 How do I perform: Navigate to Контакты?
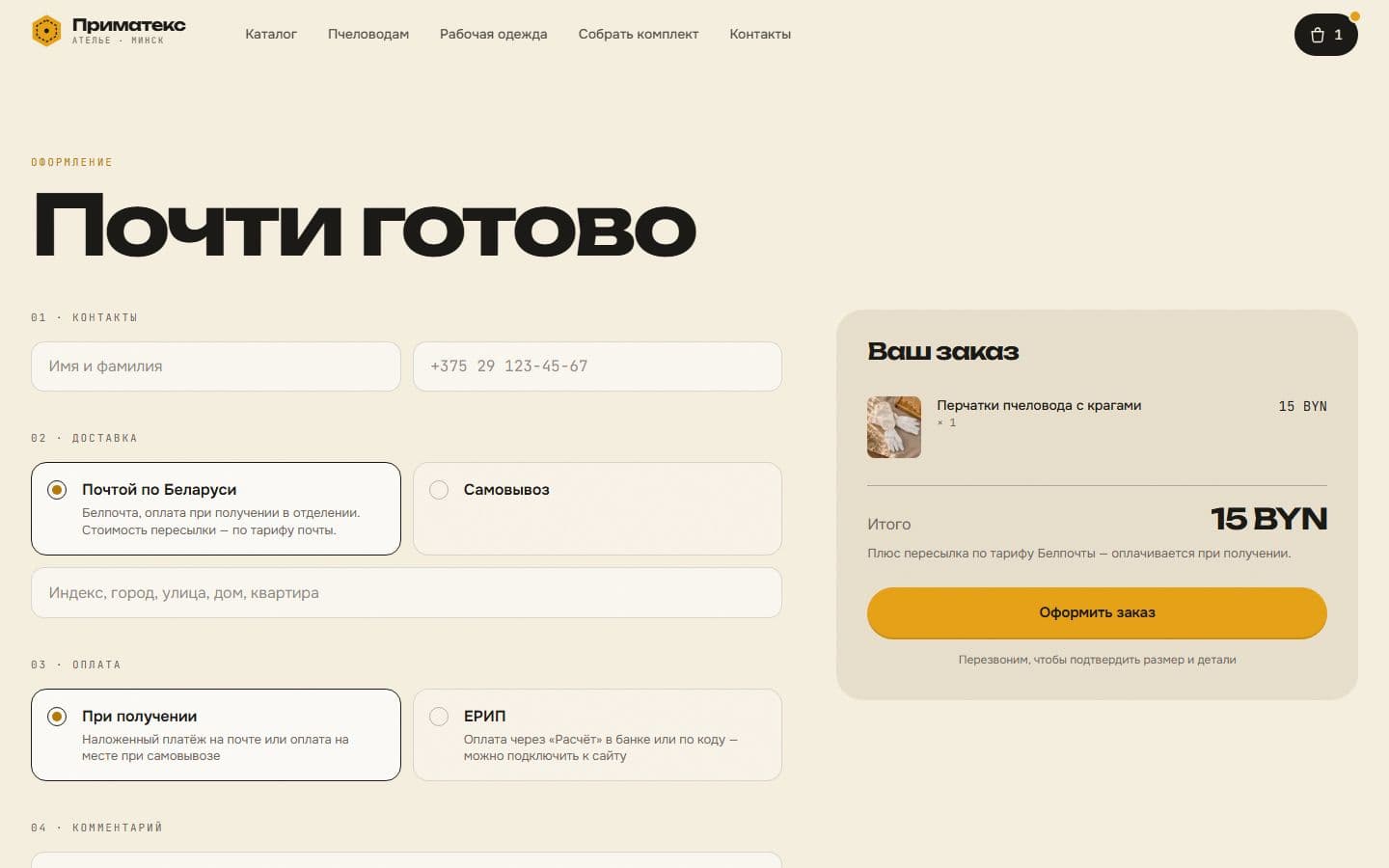(760, 34)
